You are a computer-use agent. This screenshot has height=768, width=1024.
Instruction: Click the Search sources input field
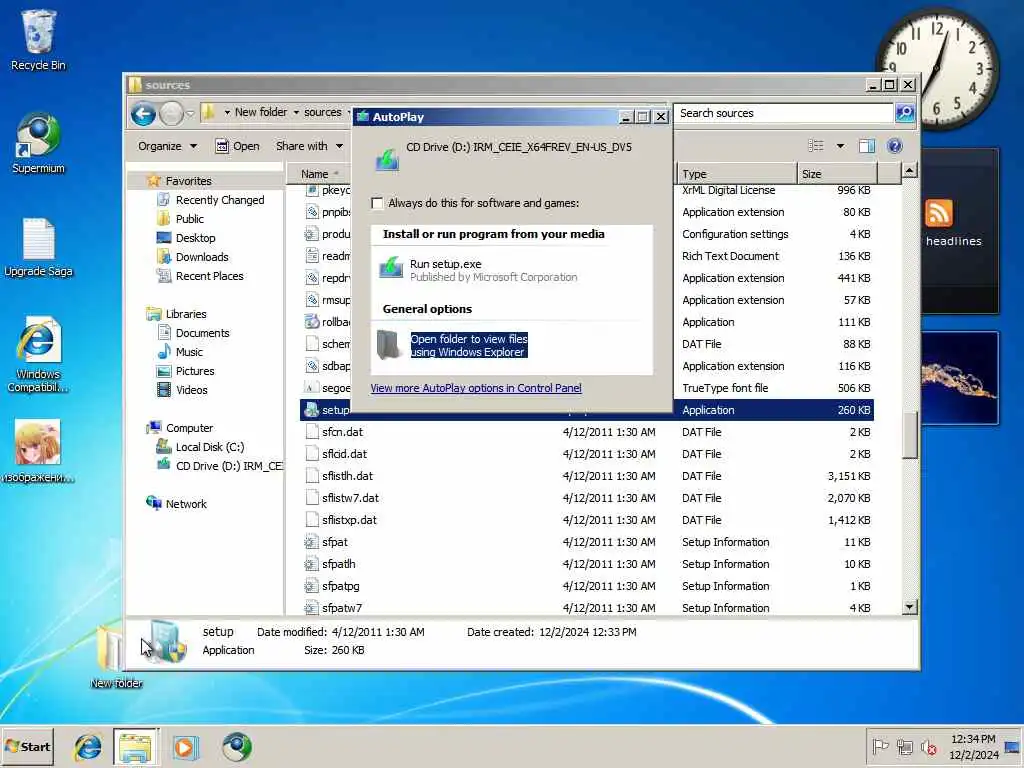784,113
